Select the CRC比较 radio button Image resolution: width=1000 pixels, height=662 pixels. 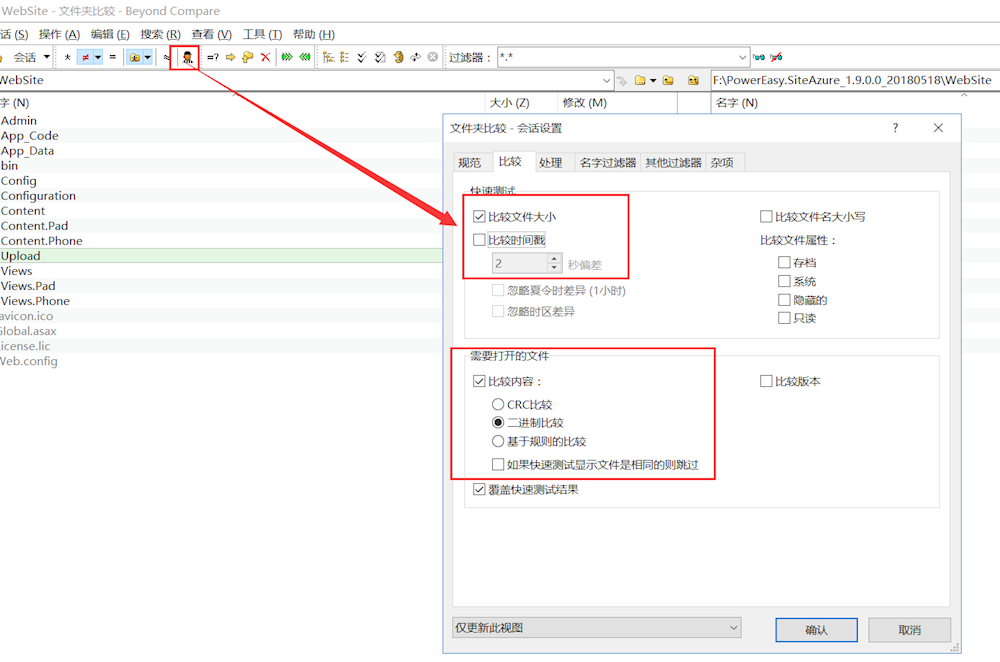coord(498,405)
